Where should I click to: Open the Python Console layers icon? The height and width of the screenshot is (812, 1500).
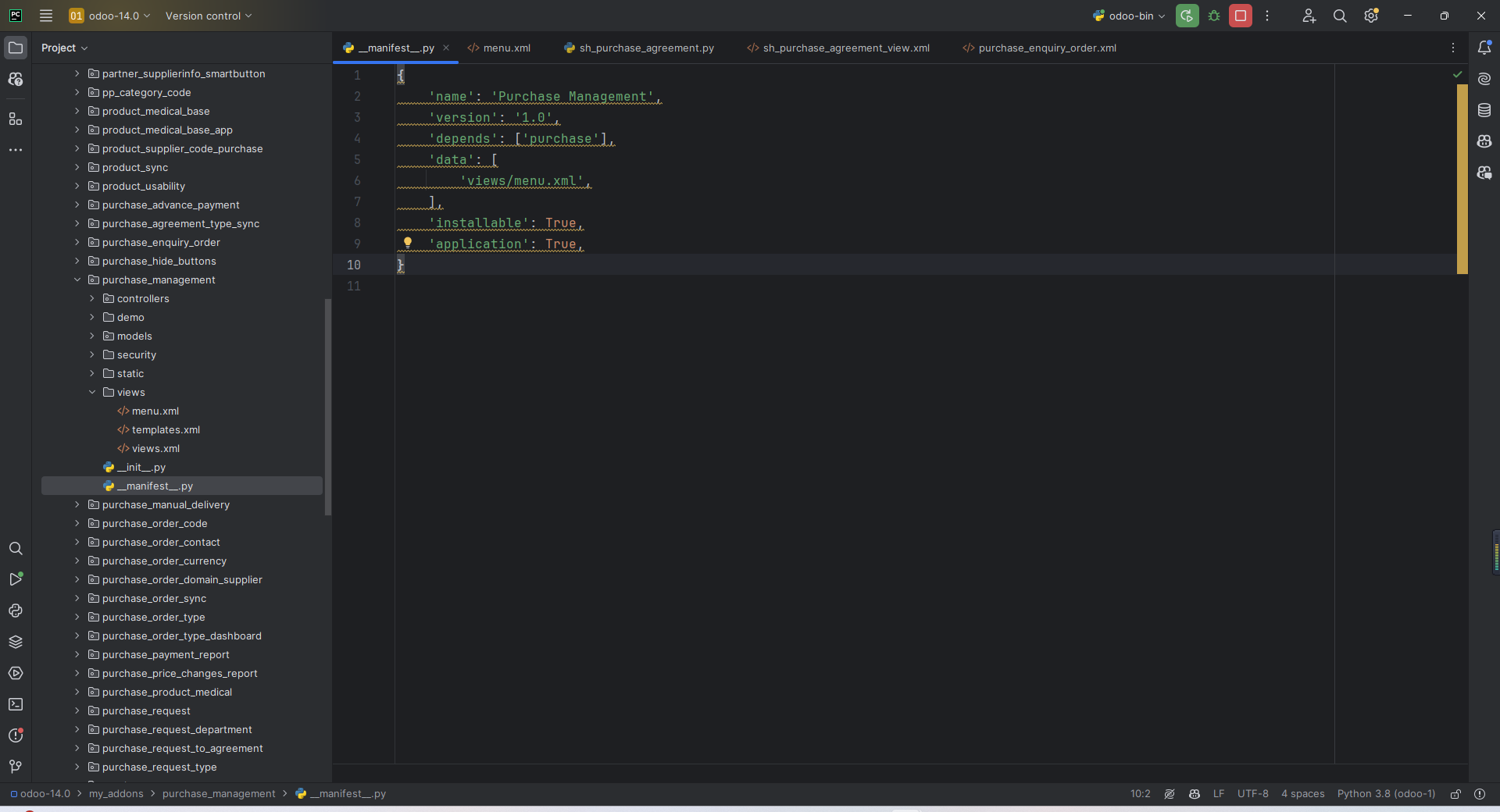click(16, 642)
